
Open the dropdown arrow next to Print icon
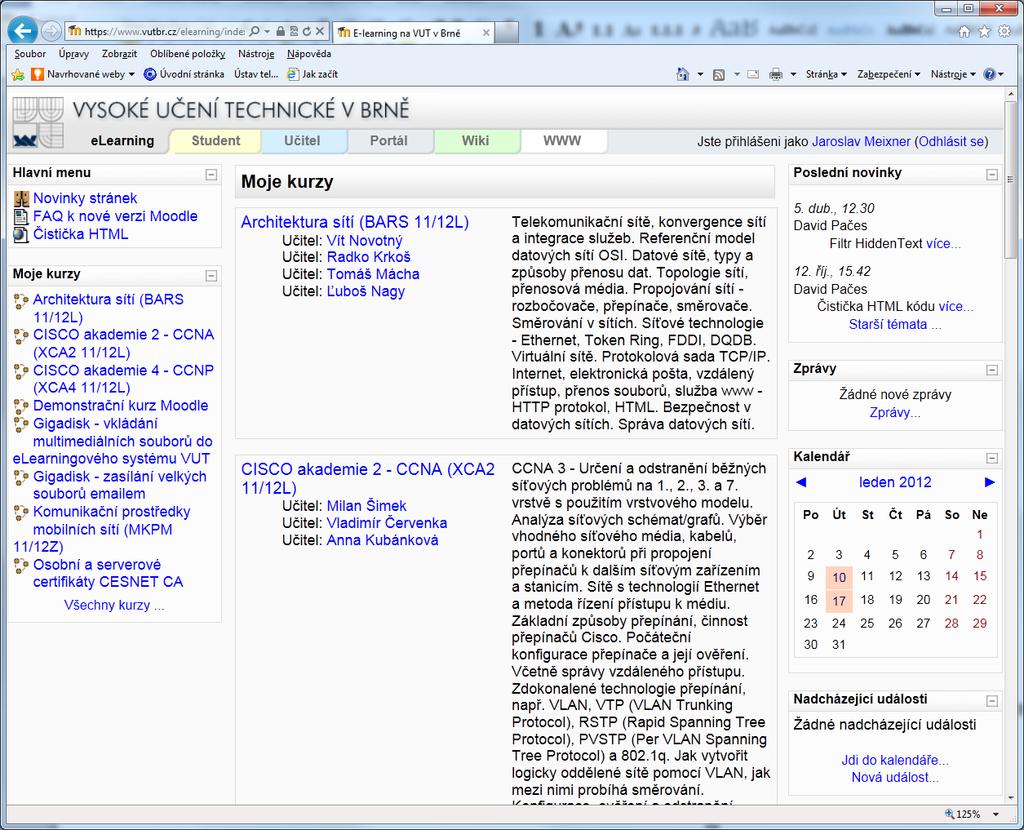pos(793,74)
